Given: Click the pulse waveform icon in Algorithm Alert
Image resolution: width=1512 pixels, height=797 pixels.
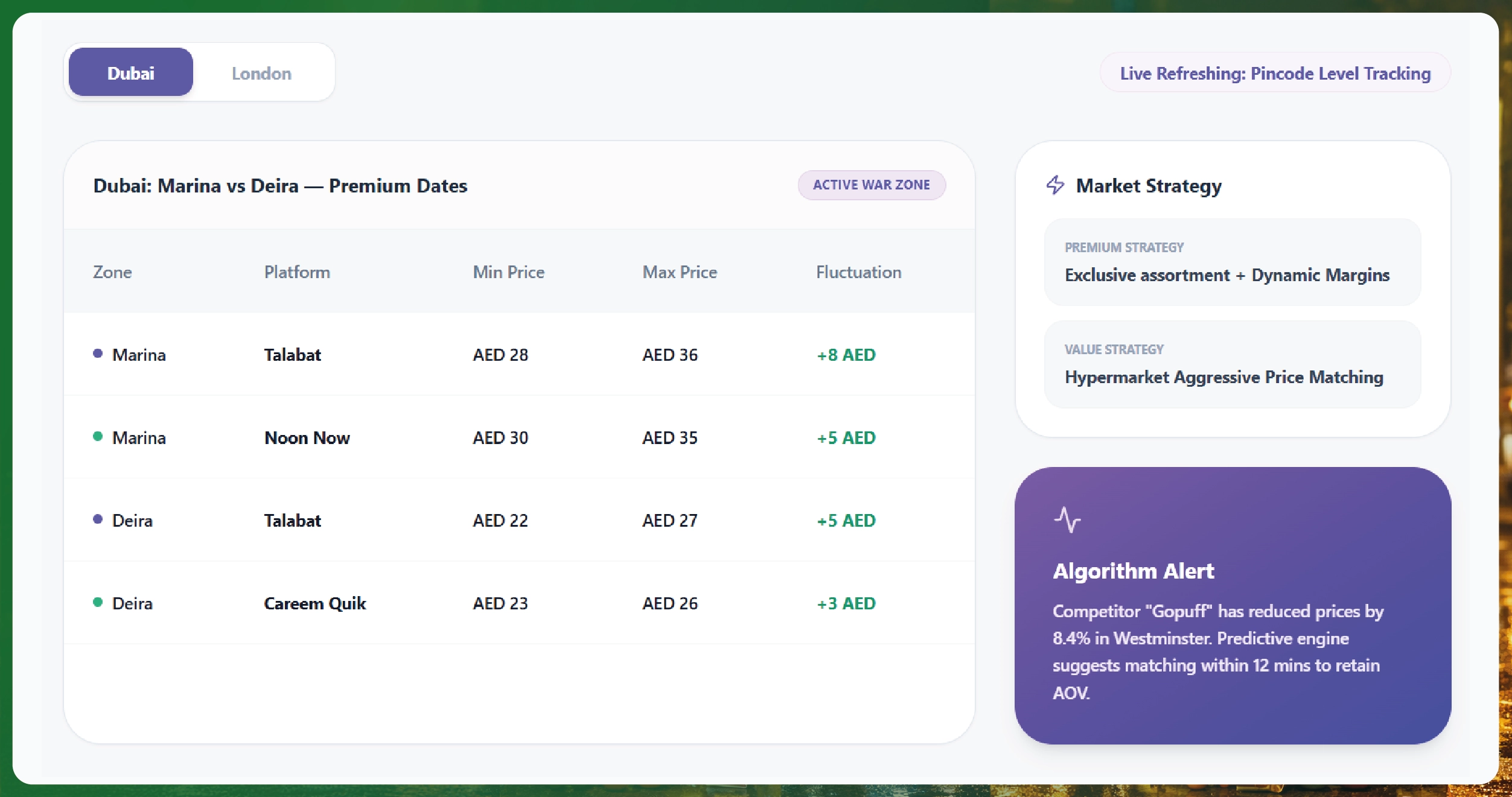Looking at the screenshot, I should pyautogui.click(x=1068, y=519).
